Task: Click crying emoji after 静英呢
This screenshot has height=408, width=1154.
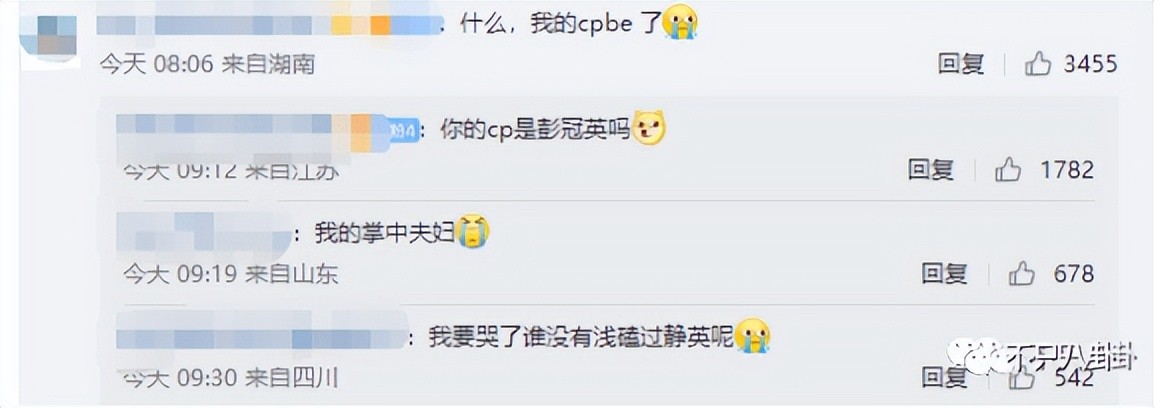Action: (752, 336)
